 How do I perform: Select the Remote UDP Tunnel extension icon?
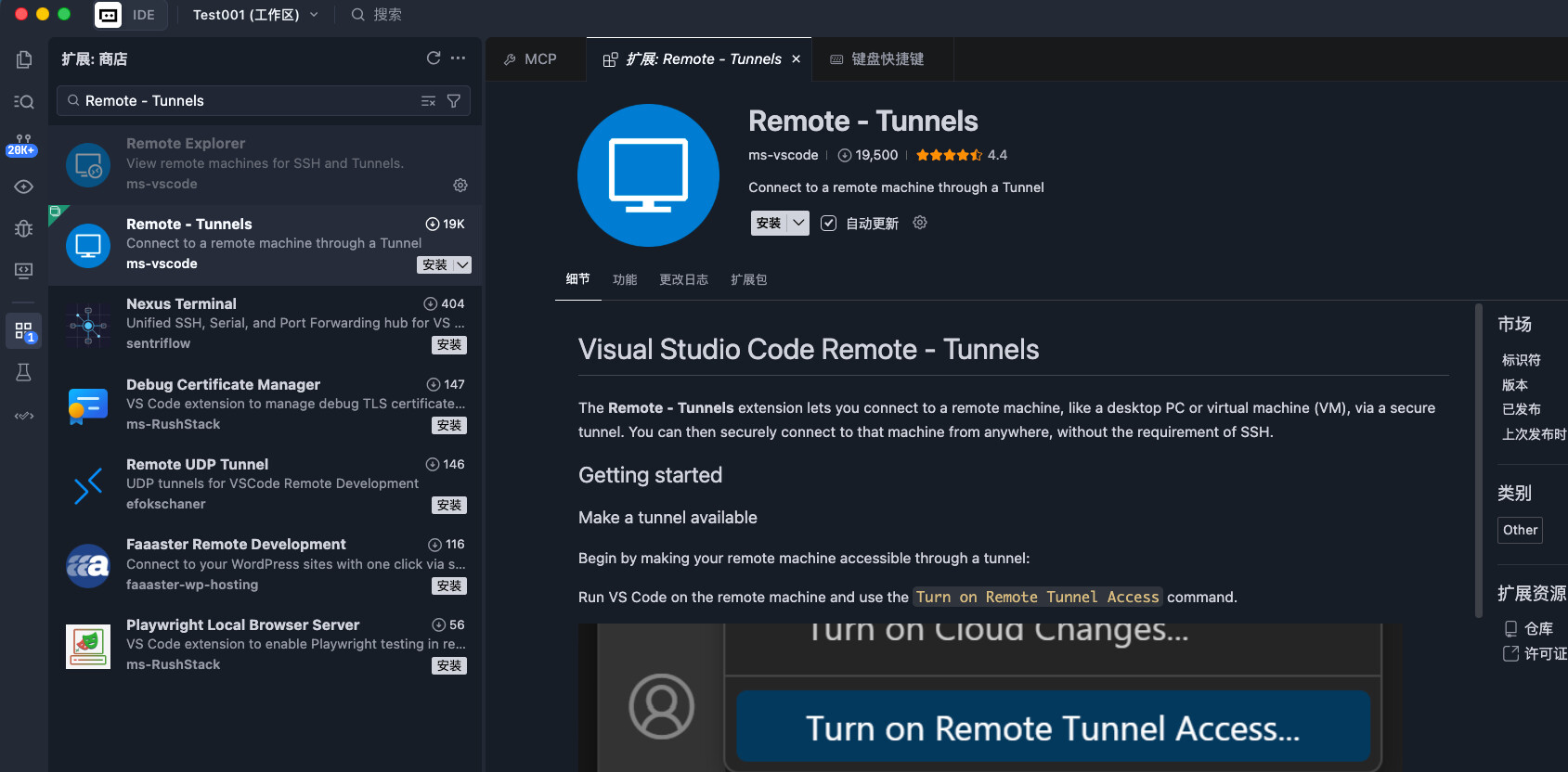pos(88,486)
